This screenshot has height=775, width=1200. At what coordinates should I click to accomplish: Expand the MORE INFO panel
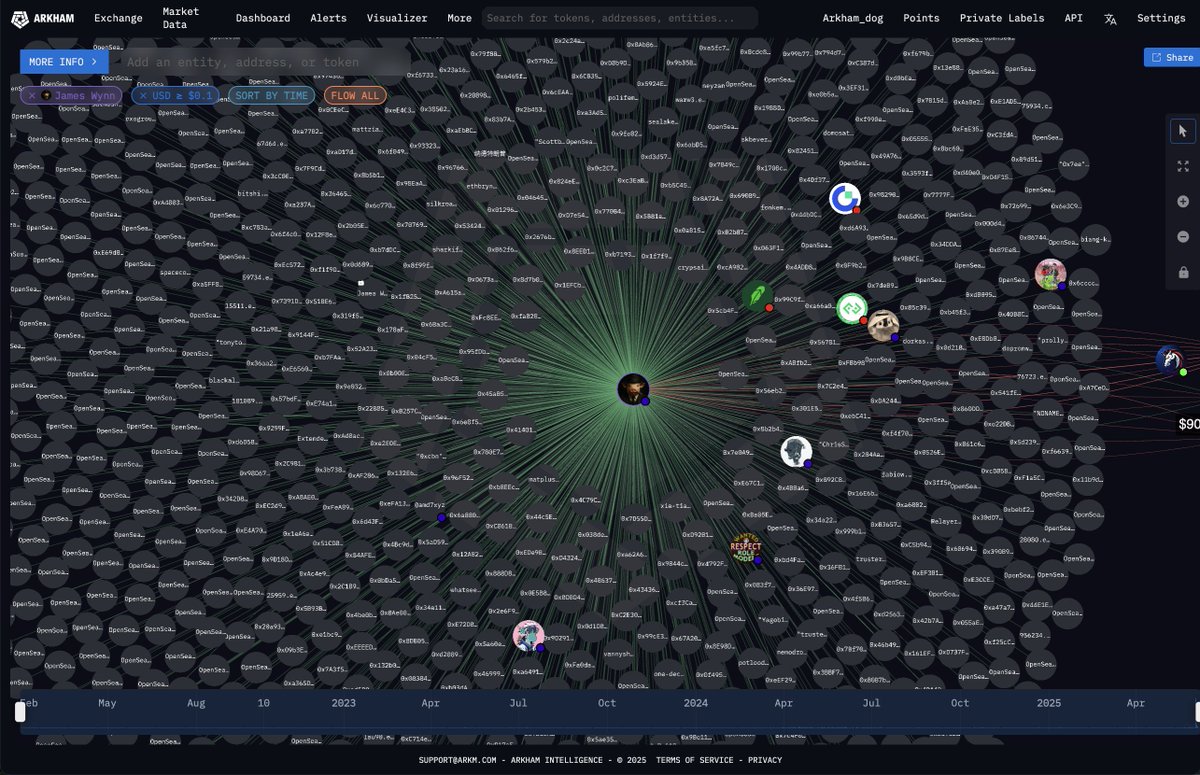coord(64,62)
